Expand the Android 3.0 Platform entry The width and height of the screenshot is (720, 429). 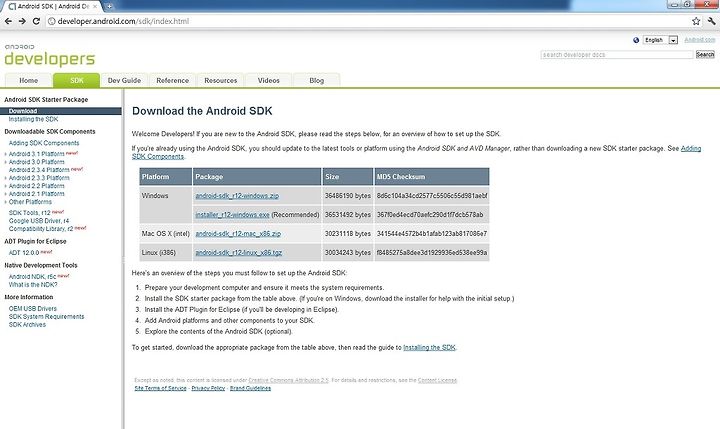click(6, 162)
